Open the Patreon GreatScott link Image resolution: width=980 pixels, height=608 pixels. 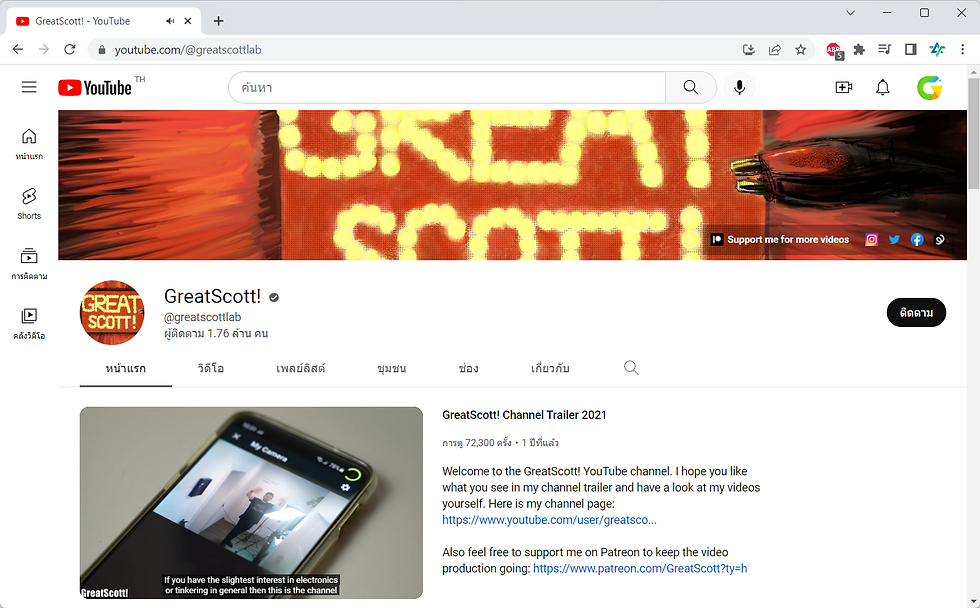tap(640, 569)
